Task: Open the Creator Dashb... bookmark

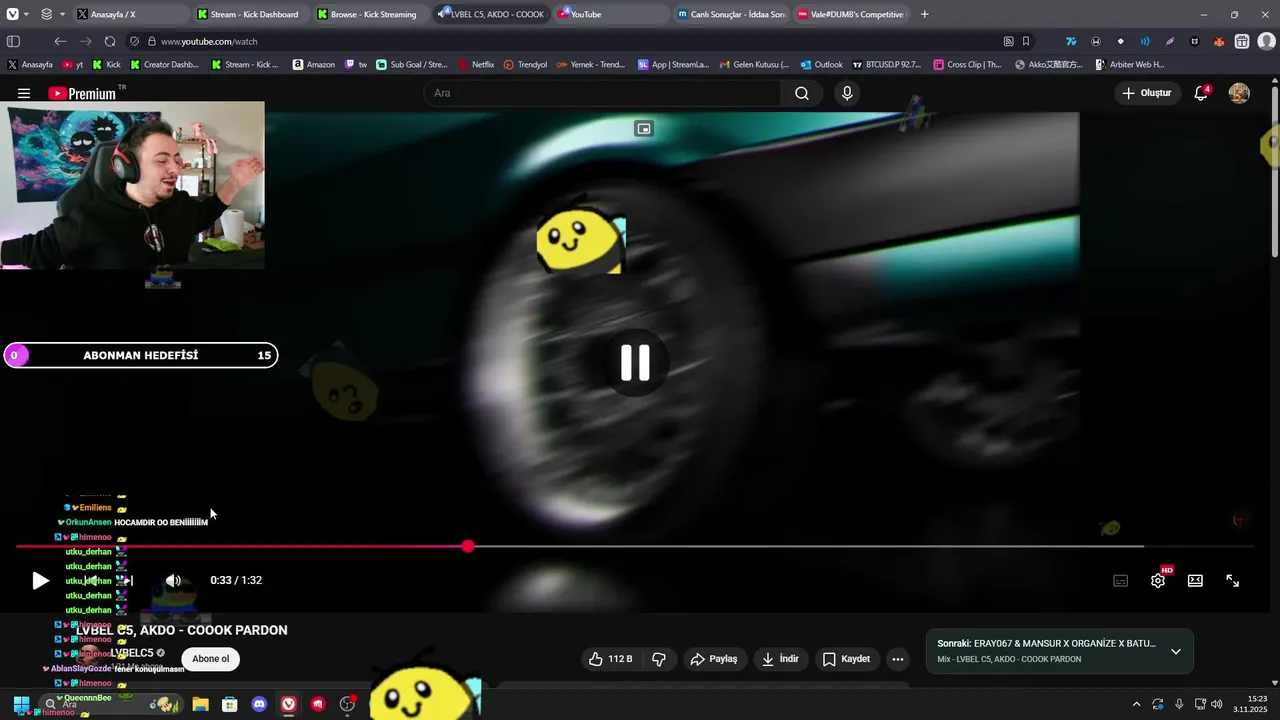Action: click(164, 64)
